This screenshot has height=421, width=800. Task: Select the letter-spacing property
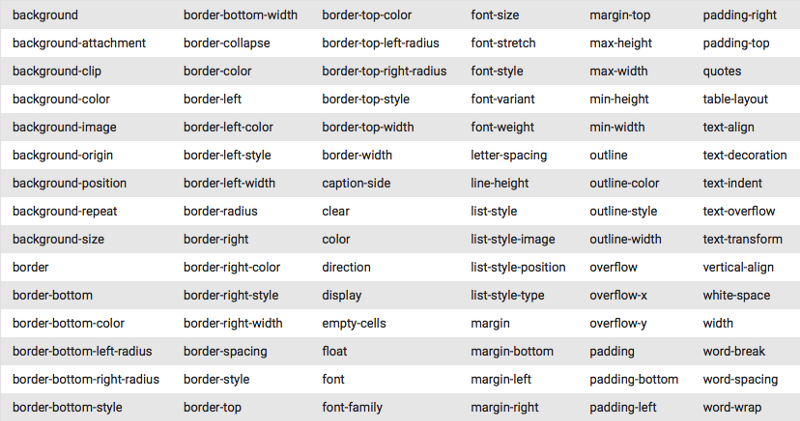coord(509,156)
